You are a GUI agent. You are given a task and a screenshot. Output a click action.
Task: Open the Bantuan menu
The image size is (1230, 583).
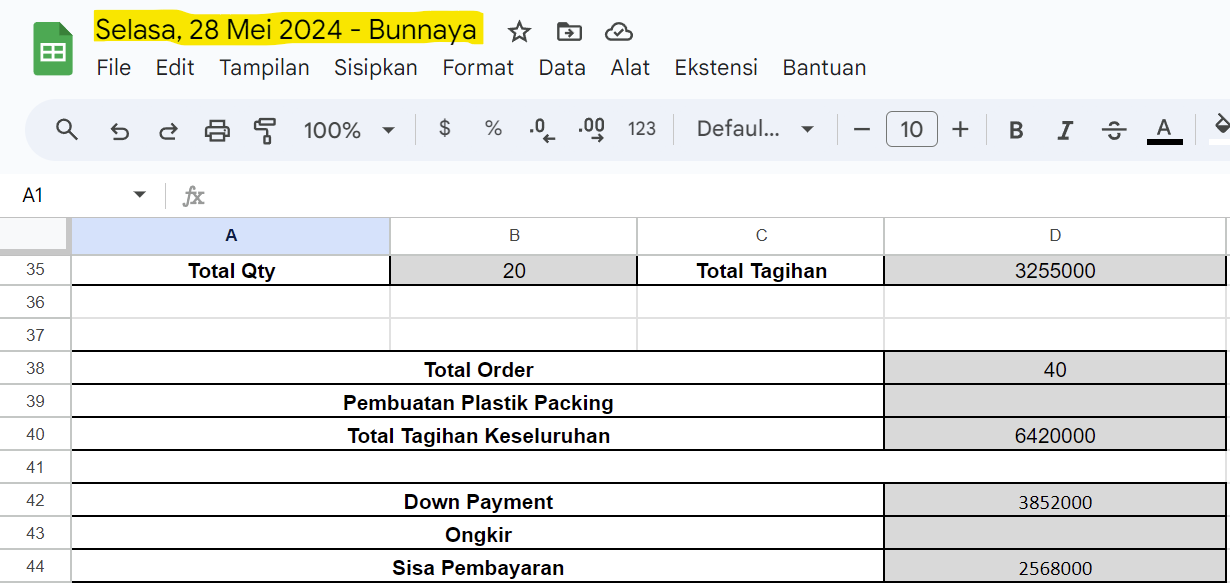click(824, 68)
